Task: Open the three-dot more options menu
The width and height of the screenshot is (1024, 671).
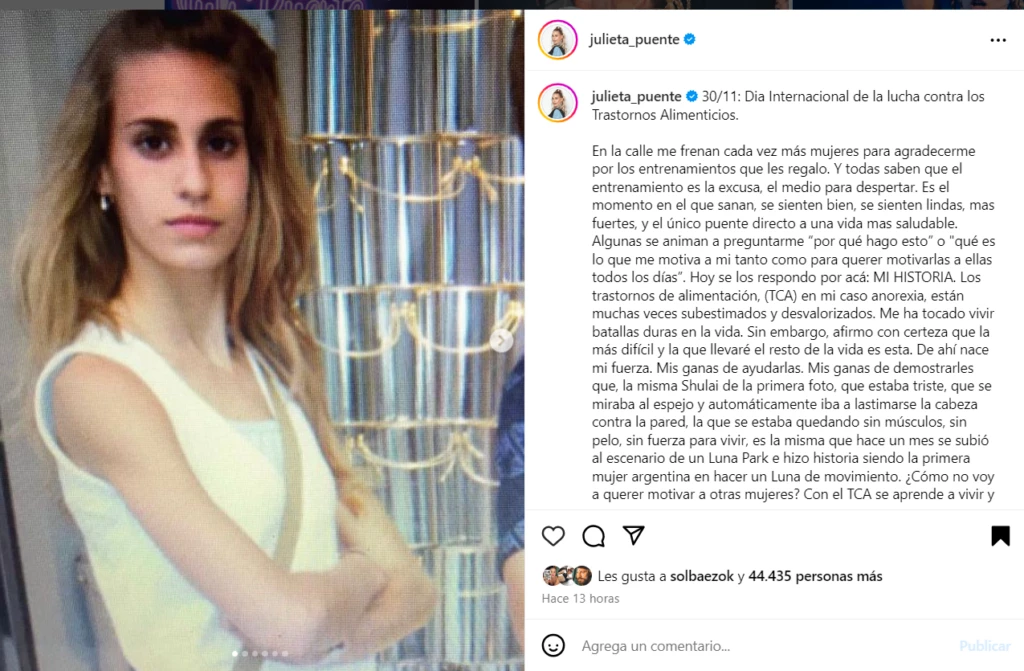Action: [998, 41]
